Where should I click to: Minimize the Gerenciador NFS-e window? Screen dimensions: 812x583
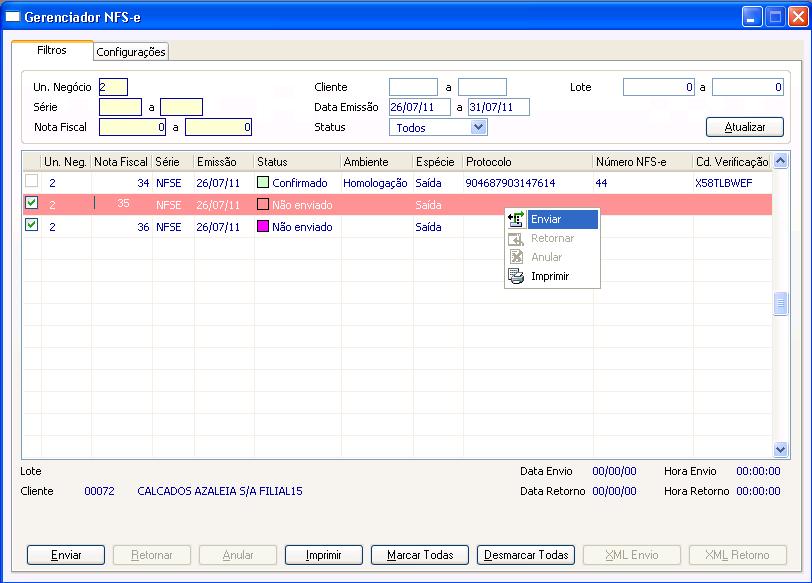coord(751,17)
